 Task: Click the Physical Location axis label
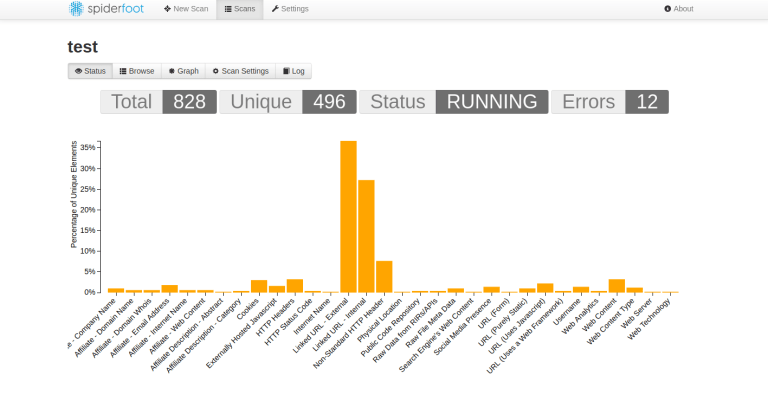(x=380, y=320)
